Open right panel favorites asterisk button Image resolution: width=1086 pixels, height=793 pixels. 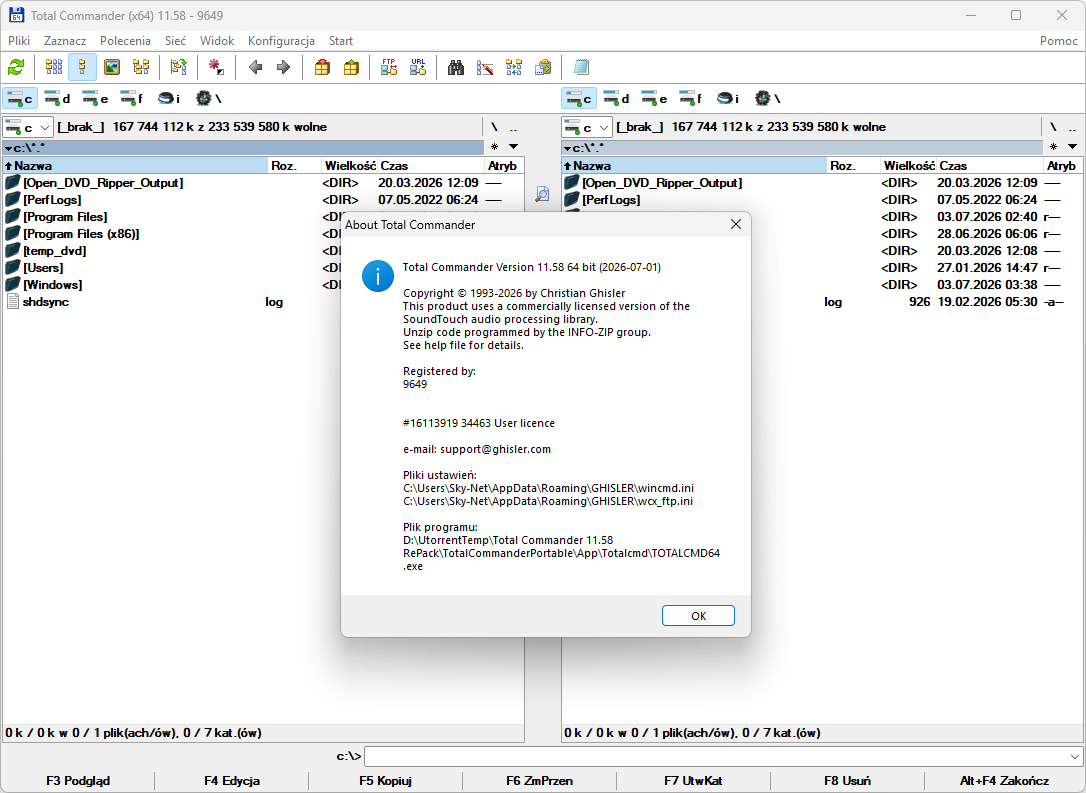pos(1053,147)
